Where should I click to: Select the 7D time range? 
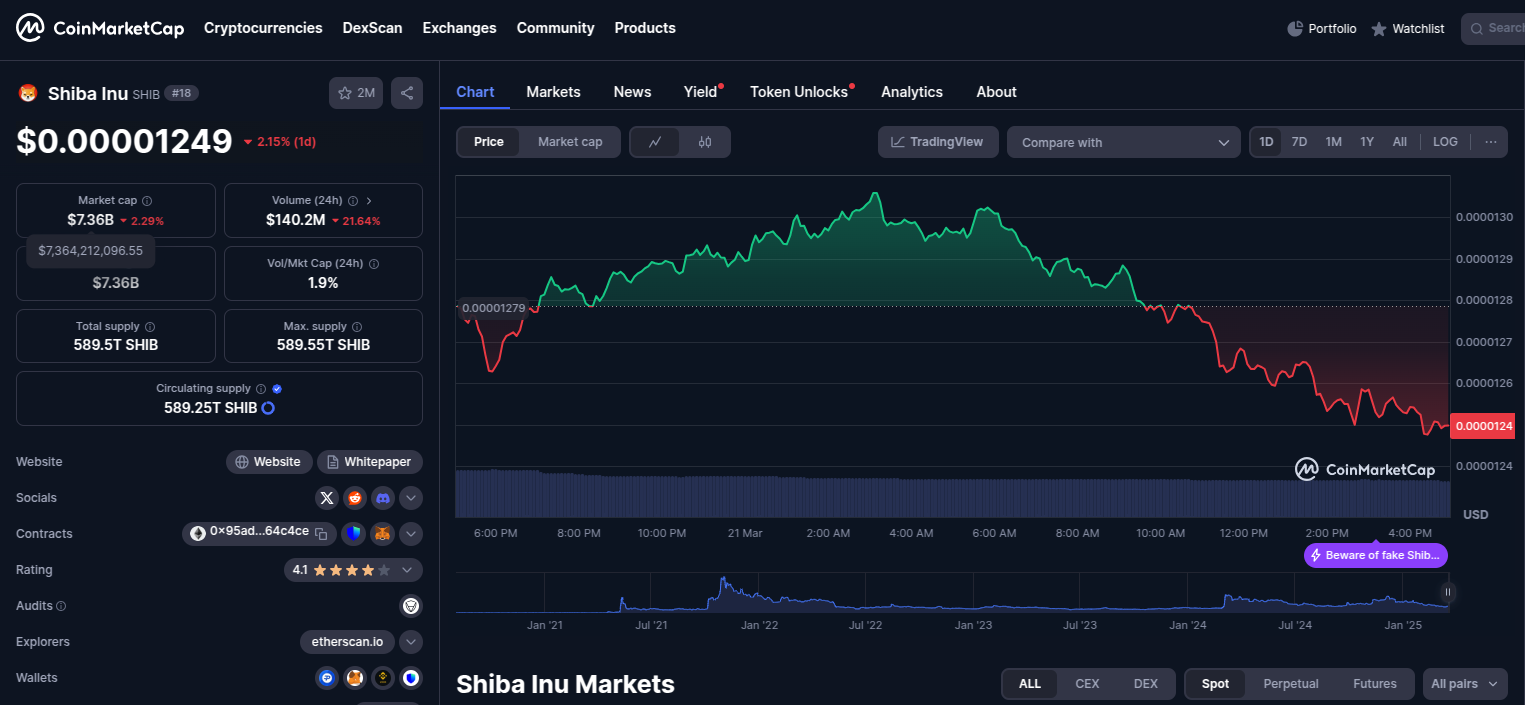1299,142
